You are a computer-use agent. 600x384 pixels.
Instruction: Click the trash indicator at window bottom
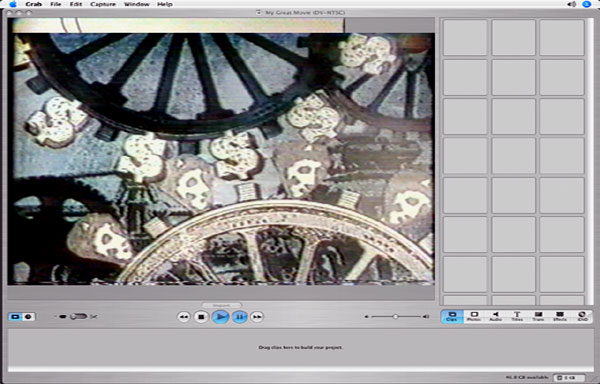coord(570,378)
